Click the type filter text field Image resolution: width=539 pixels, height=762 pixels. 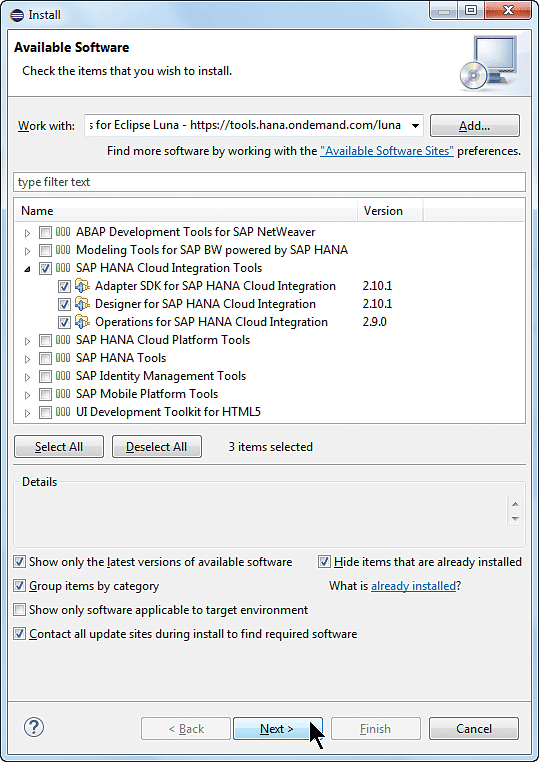point(269,182)
